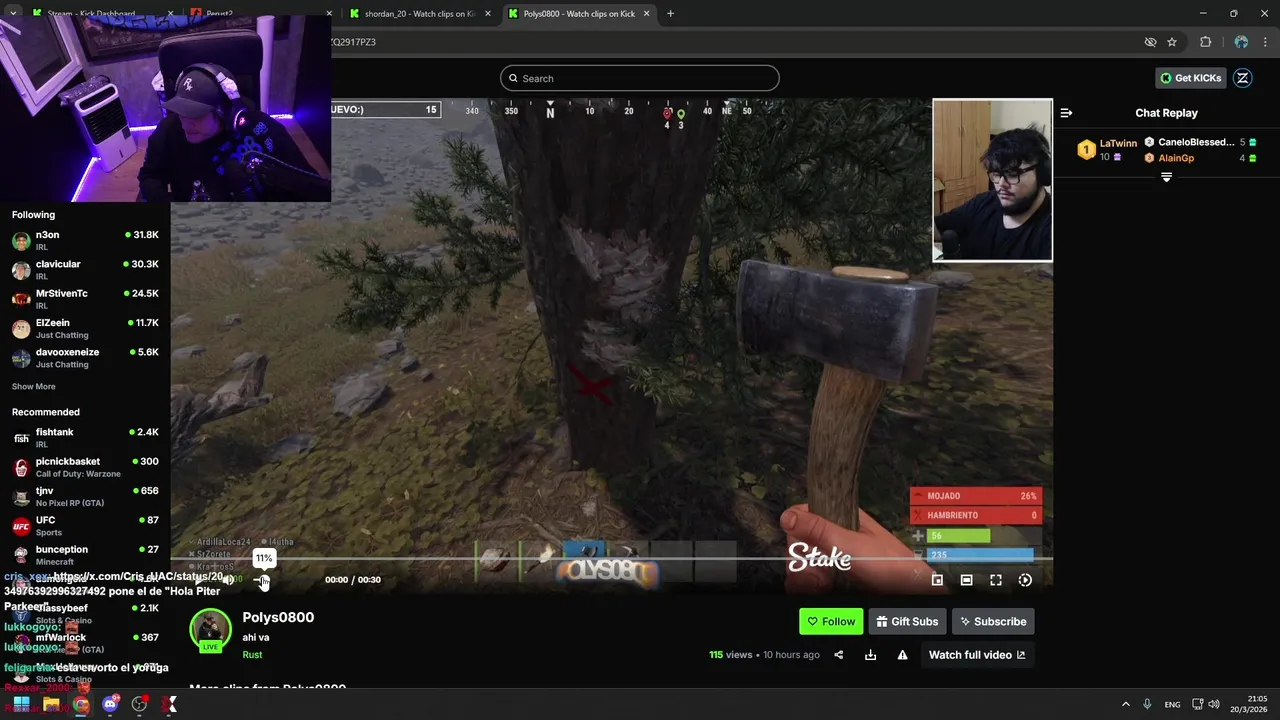Screen dimensions: 1280x720
Task: Subscribe to Polys0800
Action: (x=993, y=621)
